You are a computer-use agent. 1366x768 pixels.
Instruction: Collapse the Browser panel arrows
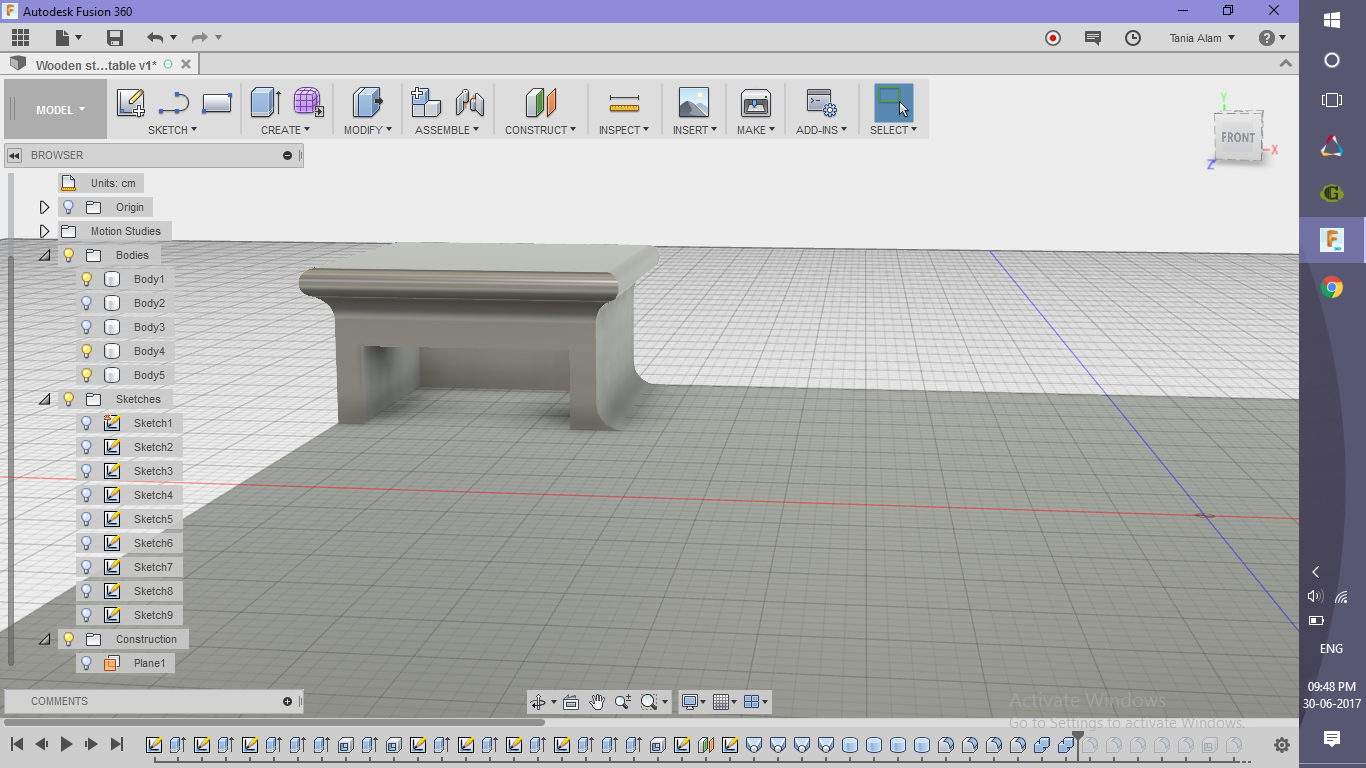[x=14, y=155]
